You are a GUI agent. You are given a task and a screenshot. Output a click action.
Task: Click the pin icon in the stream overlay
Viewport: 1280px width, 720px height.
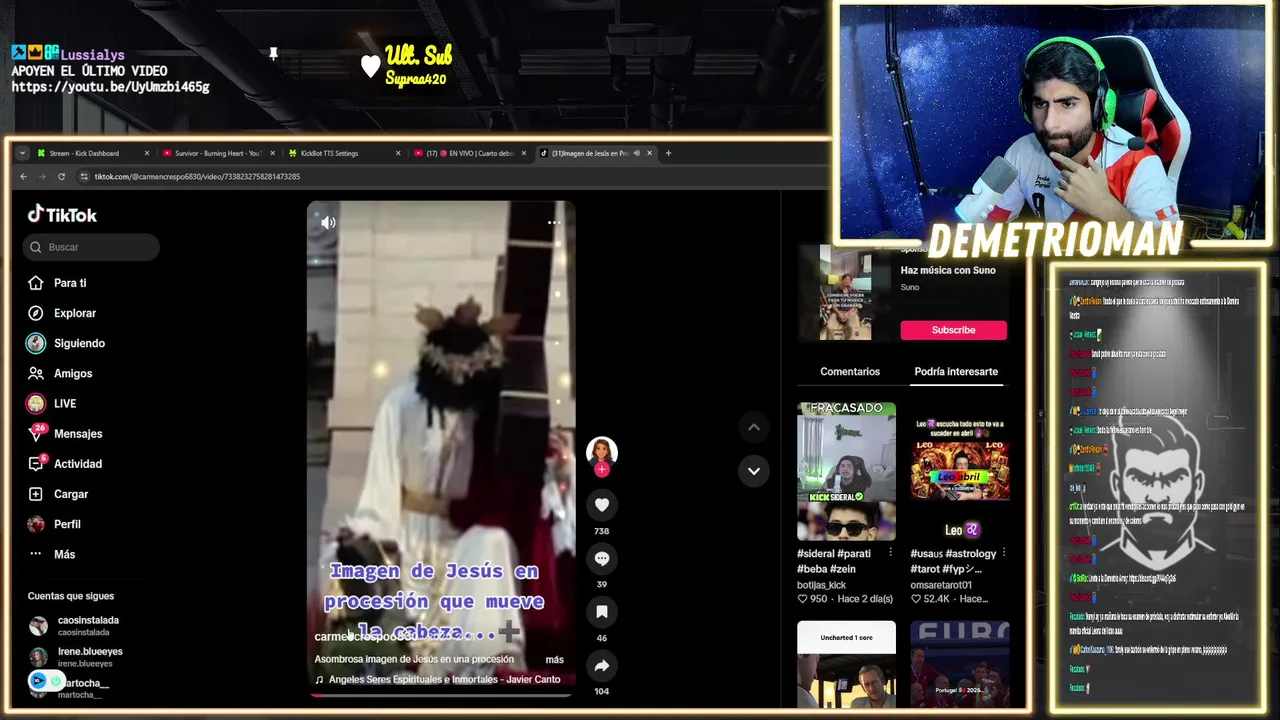[x=273, y=53]
